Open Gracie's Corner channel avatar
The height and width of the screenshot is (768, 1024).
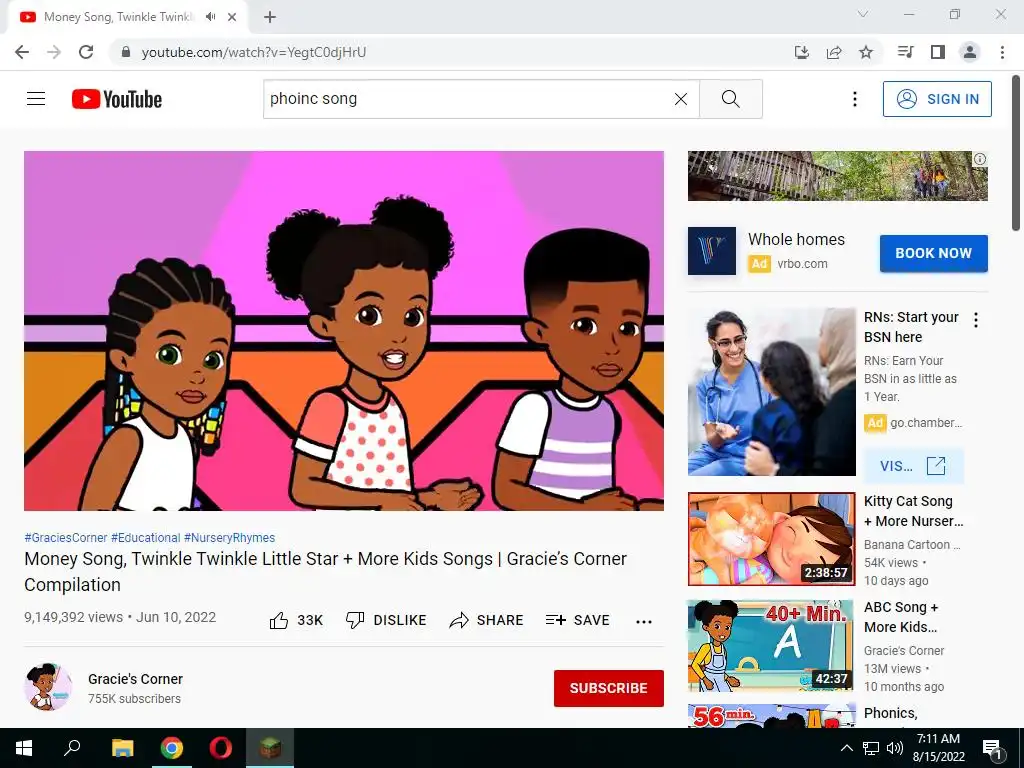coord(48,687)
